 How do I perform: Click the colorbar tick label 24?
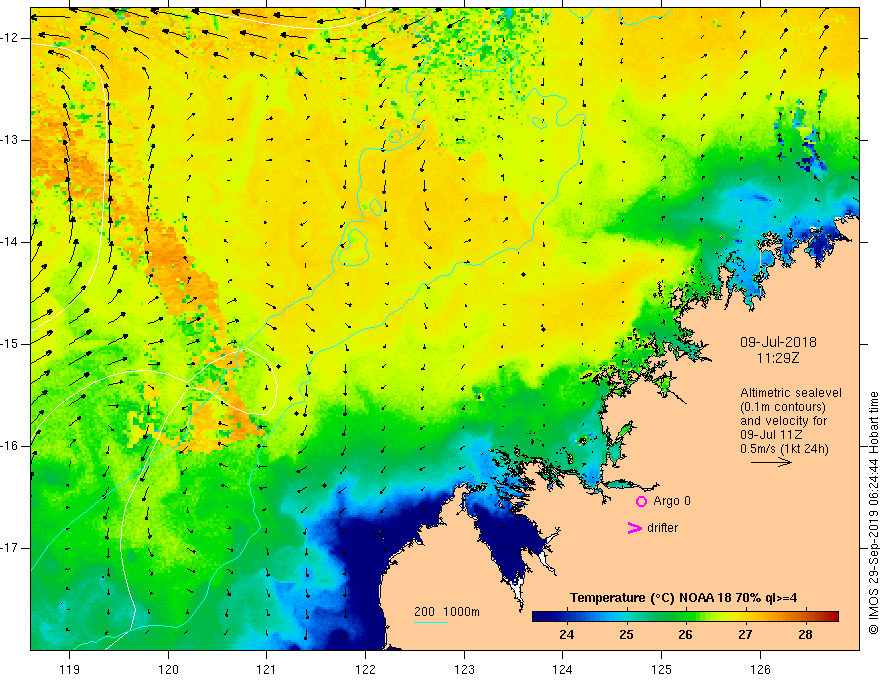(x=566, y=635)
